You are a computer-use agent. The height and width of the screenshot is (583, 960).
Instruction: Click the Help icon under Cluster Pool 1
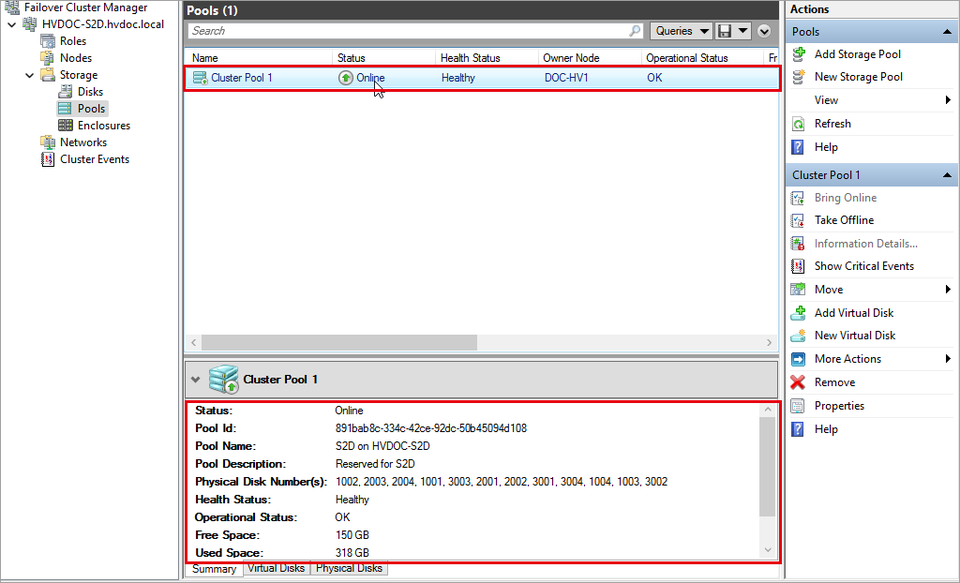(798, 429)
